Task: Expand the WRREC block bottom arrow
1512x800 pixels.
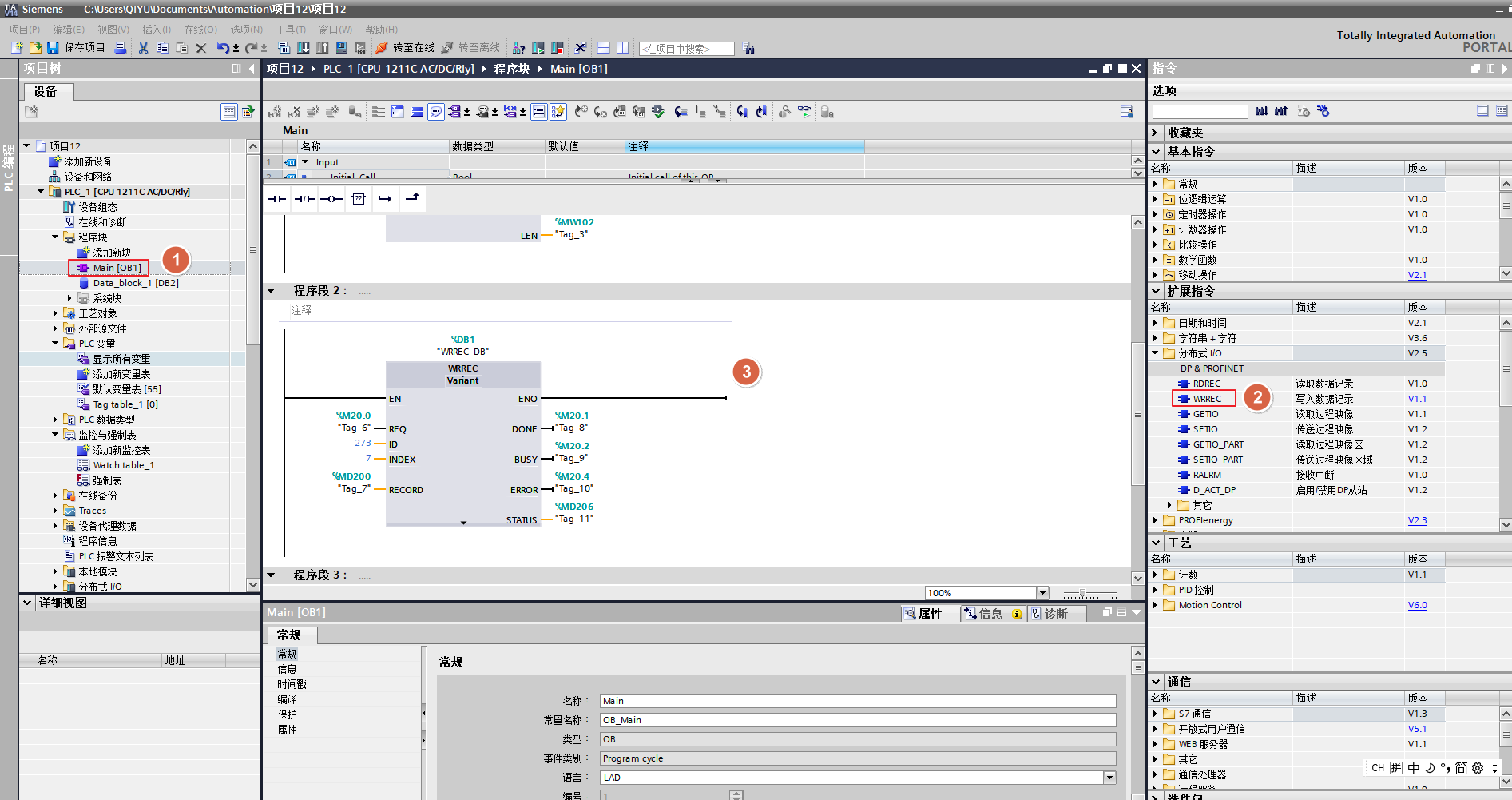Action: click(463, 523)
